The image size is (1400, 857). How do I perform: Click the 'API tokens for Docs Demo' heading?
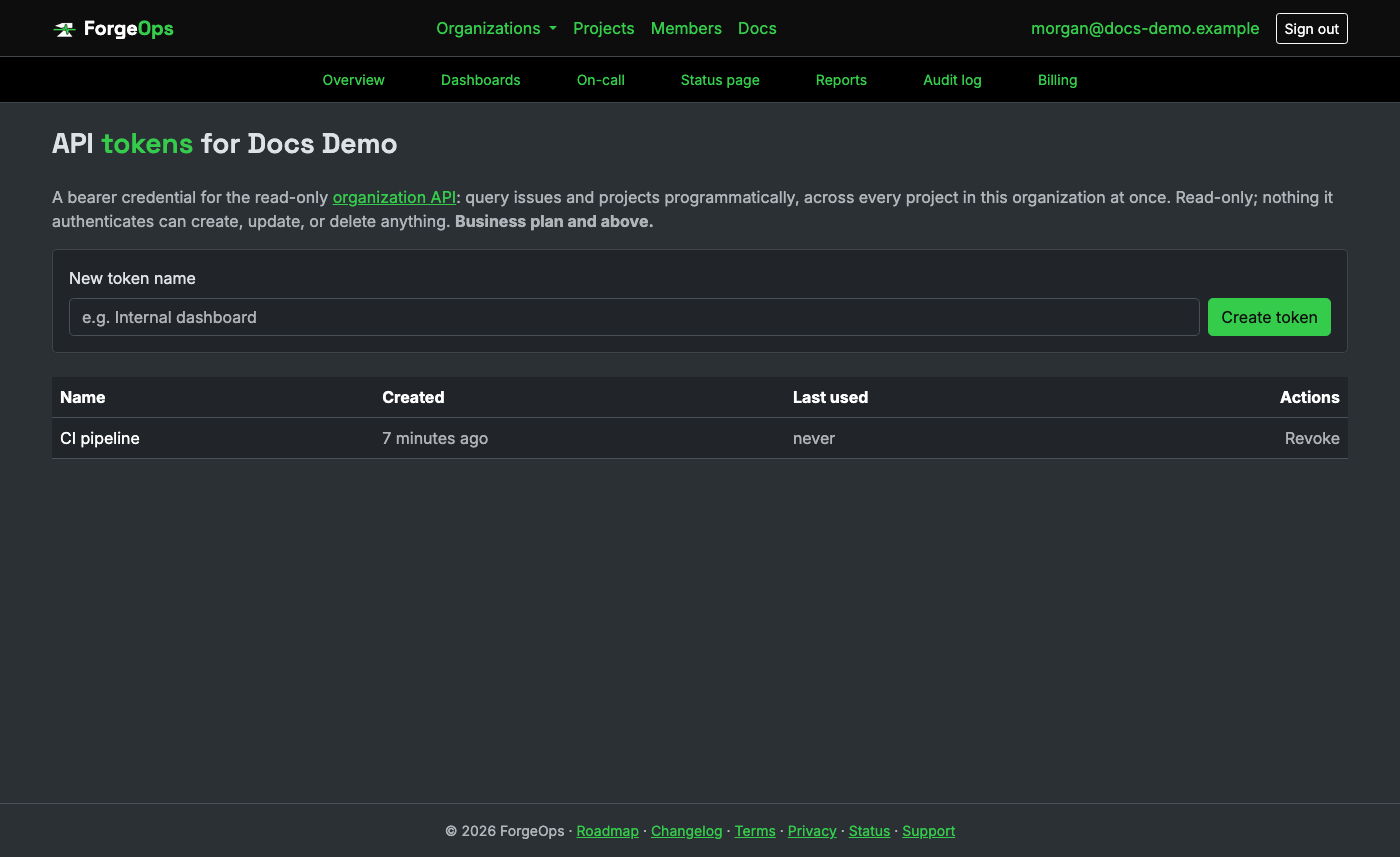[x=225, y=144]
